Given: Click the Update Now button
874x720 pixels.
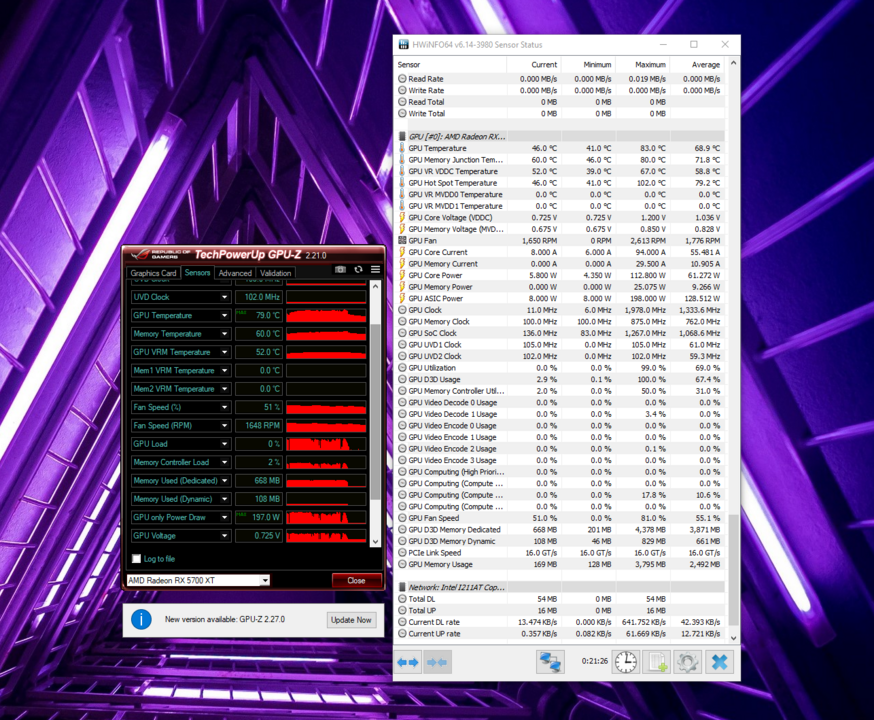Looking at the screenshot, I should click(x=351, y=620).
